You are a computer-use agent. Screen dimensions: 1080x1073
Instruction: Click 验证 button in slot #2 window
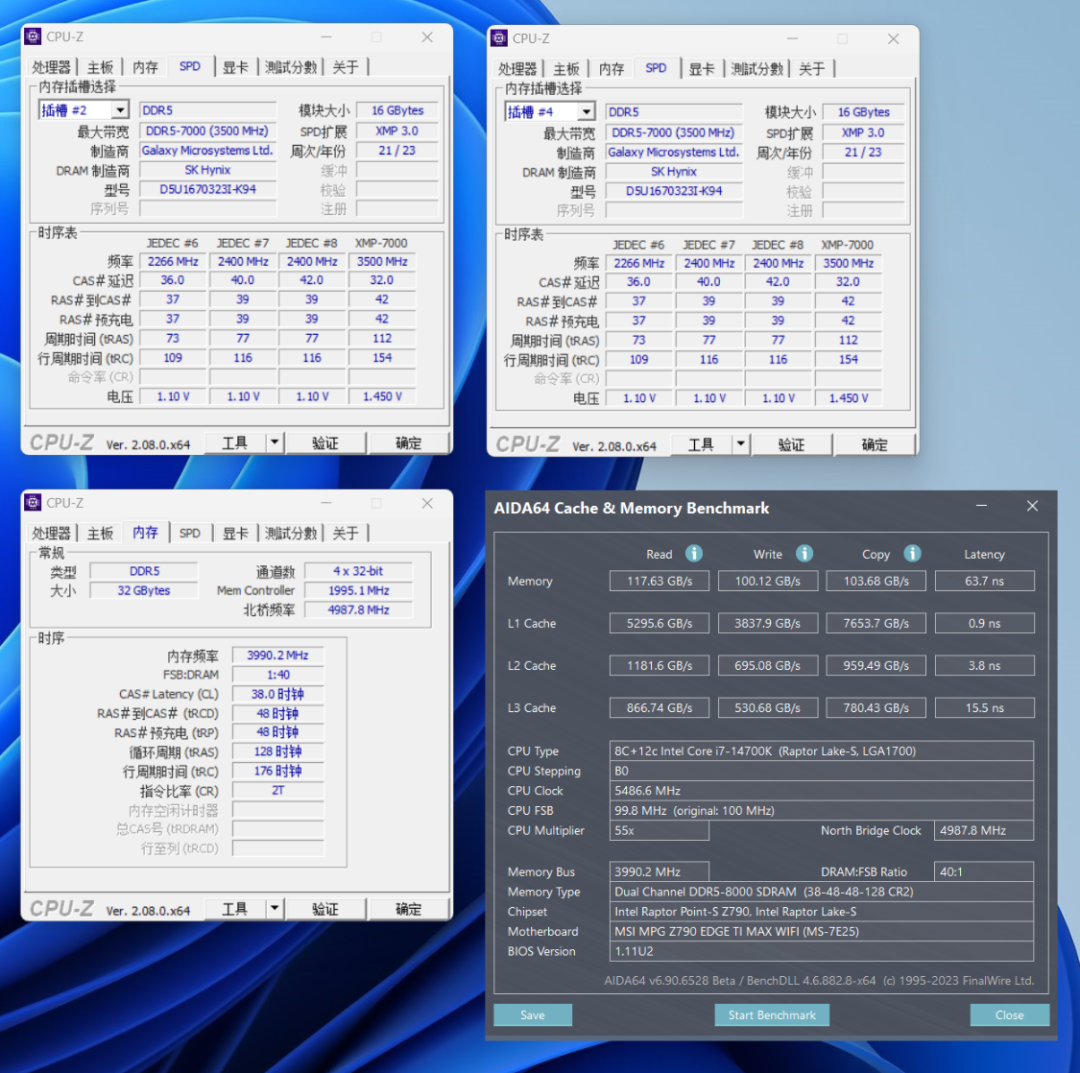click(325, 443)
